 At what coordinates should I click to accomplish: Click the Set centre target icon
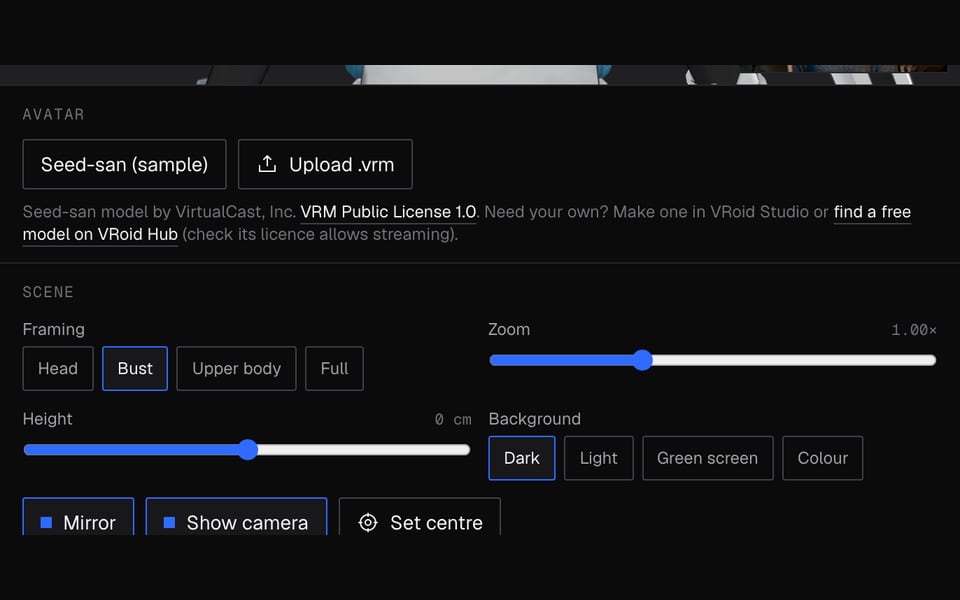pyautogui.click(x=368, y=522)
